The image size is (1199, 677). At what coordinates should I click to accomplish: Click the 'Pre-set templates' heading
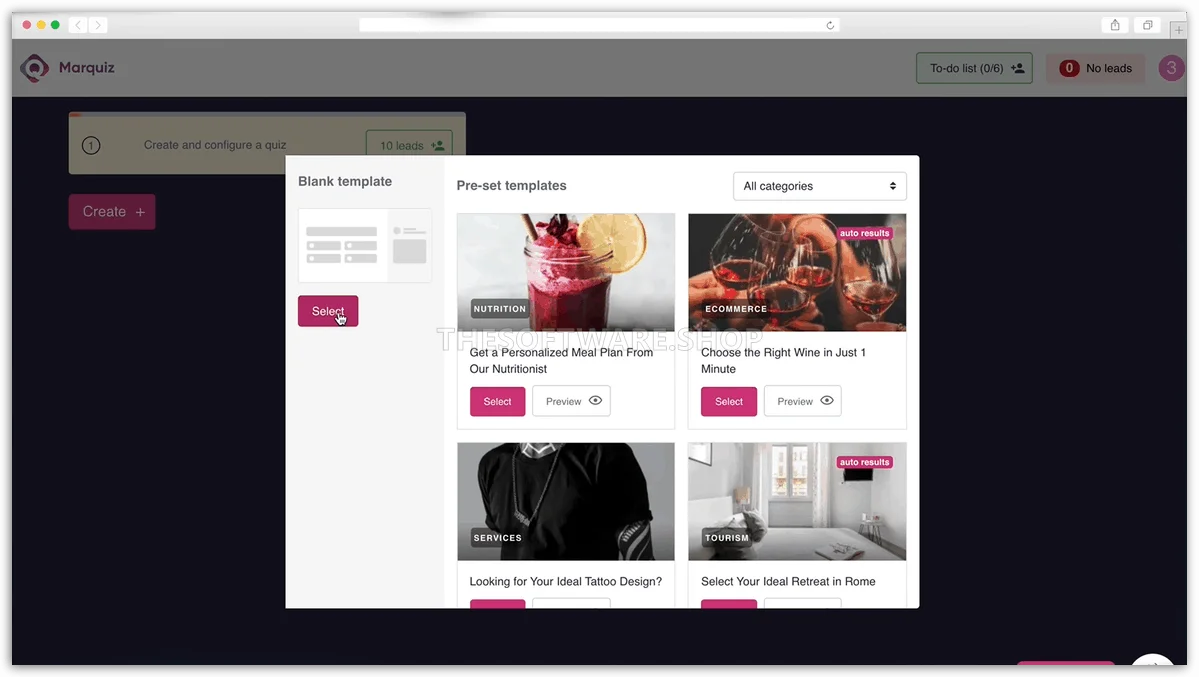coord(512,186)
